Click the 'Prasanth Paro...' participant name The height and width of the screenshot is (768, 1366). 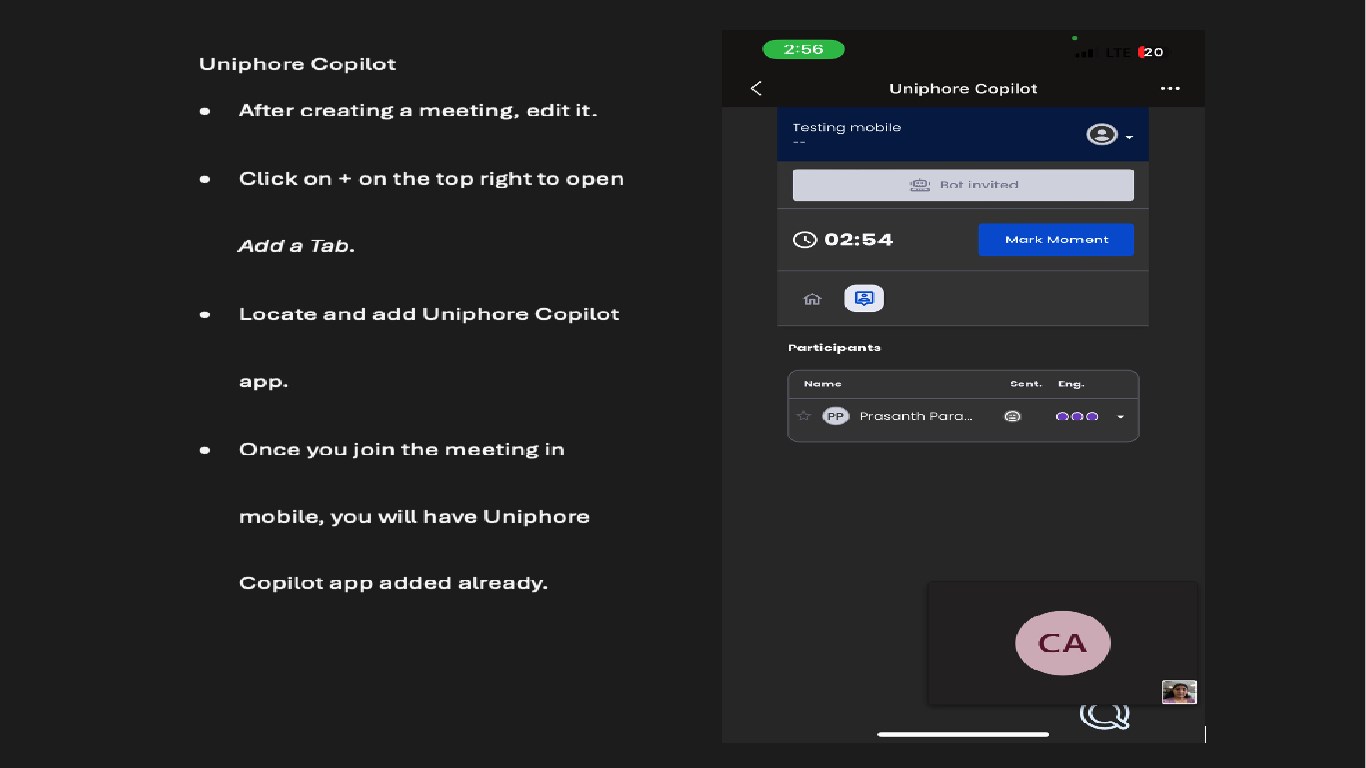click(x=916, y=416)
